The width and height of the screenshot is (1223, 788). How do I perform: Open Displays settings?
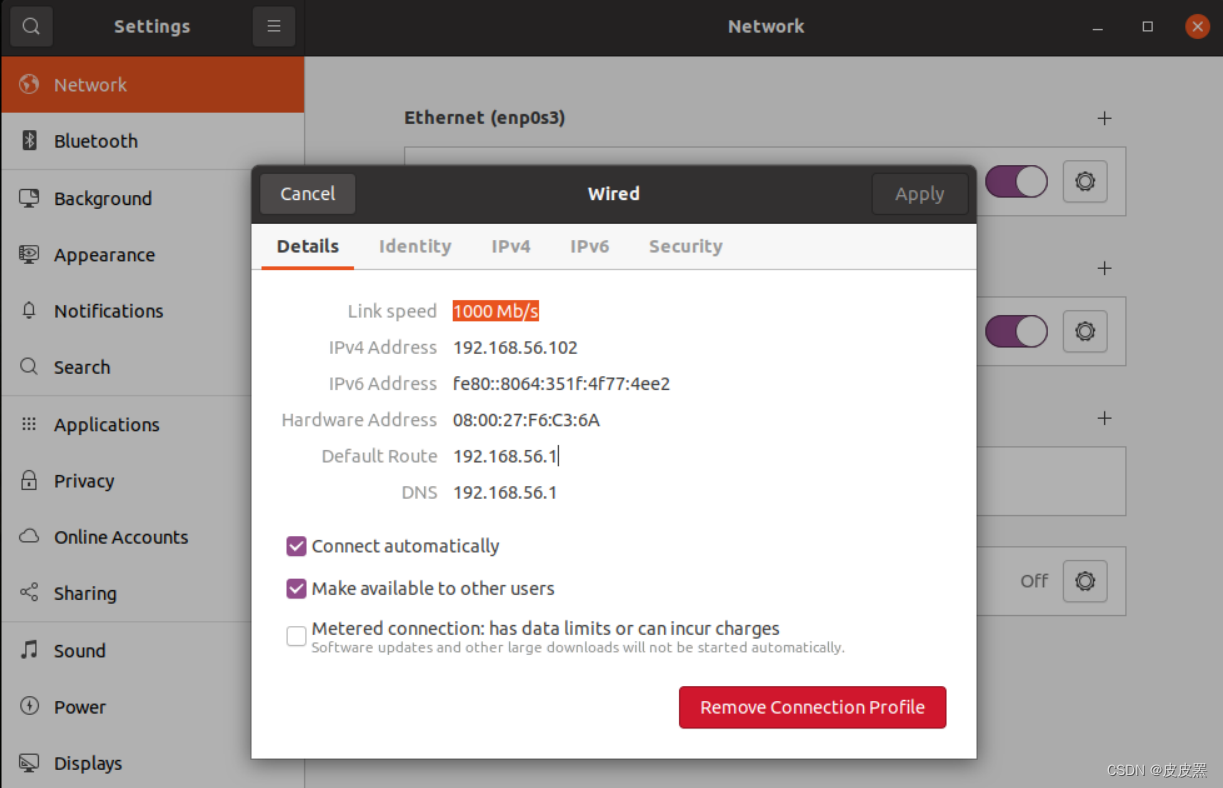tap(87, 762)
